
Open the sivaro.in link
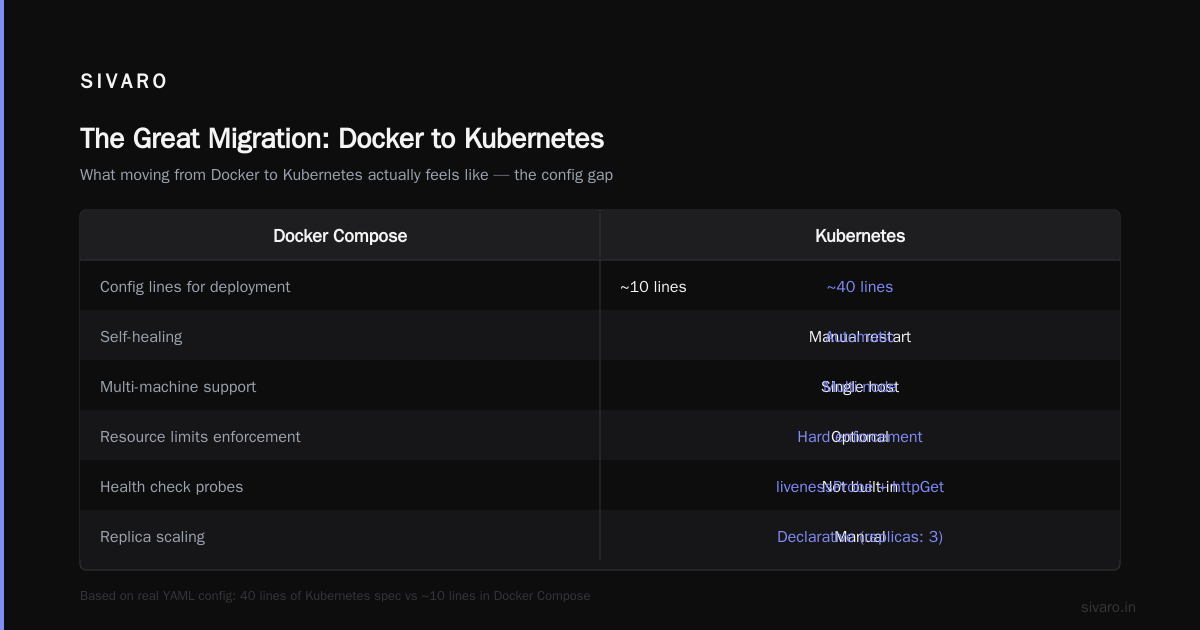coord(1108,607)
